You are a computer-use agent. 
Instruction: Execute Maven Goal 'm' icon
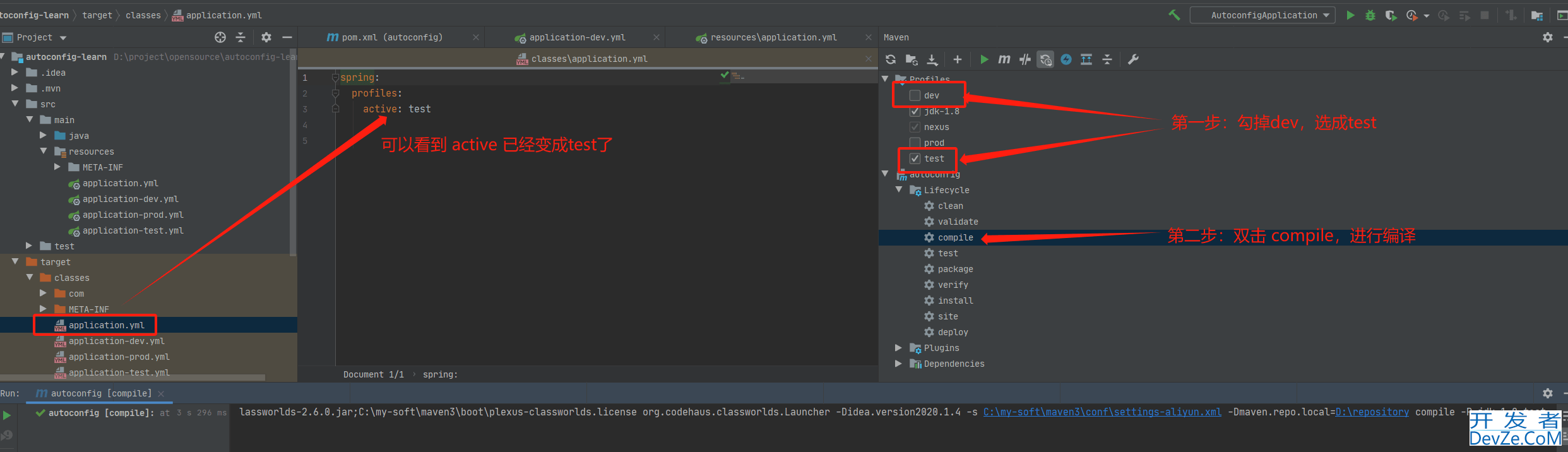(1004, 59)
